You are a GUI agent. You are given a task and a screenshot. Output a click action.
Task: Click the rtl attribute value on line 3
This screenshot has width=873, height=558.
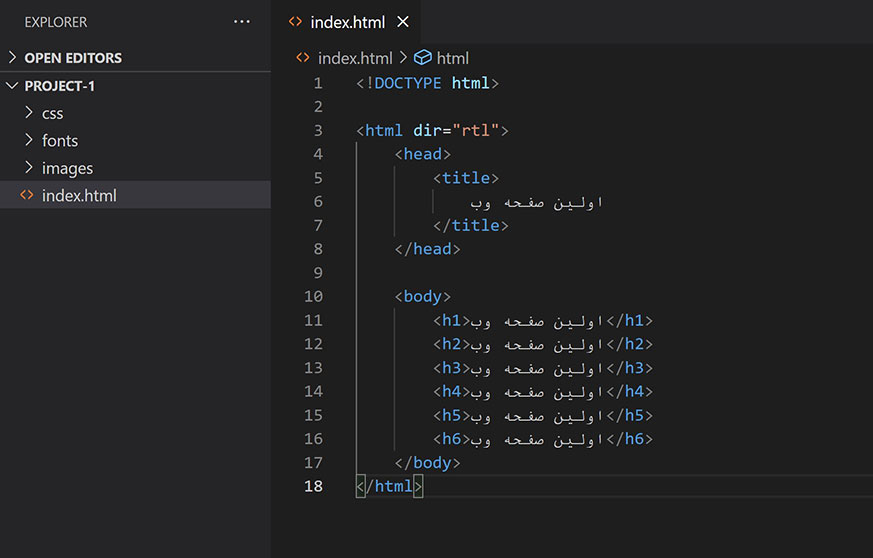[x=476, y=130]
